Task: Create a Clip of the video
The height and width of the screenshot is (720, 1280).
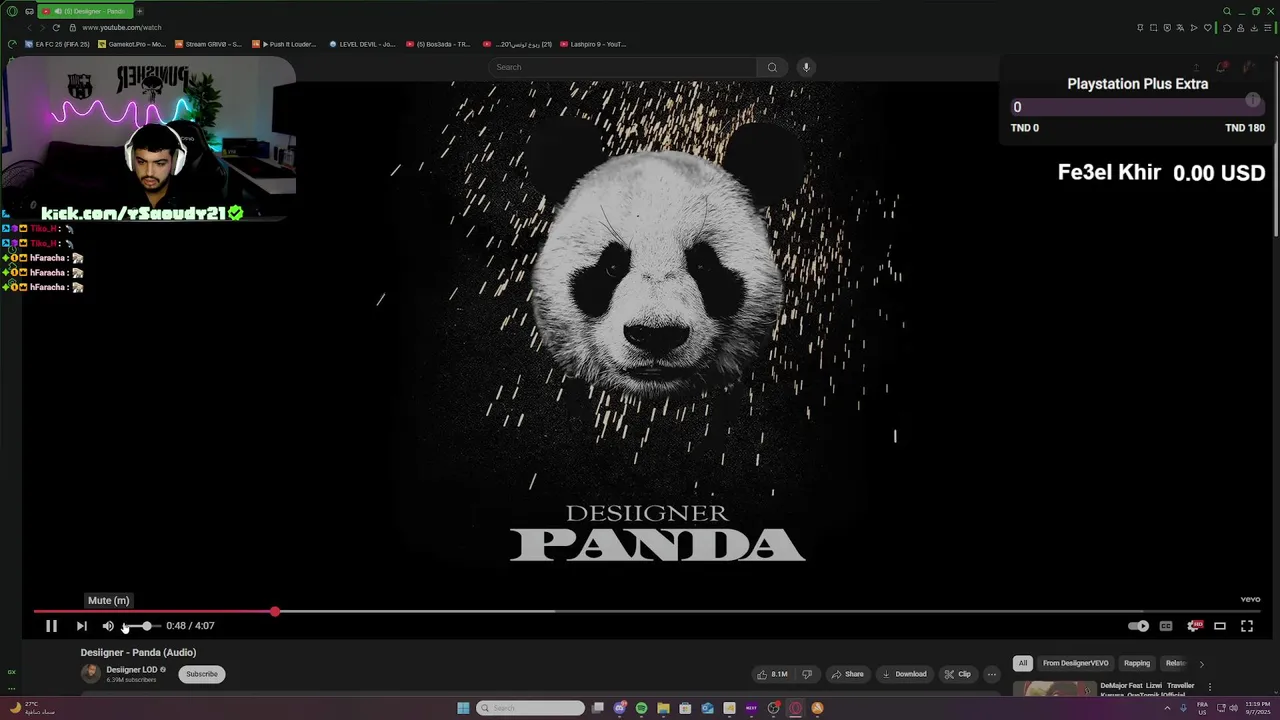Action: (957, 674)
